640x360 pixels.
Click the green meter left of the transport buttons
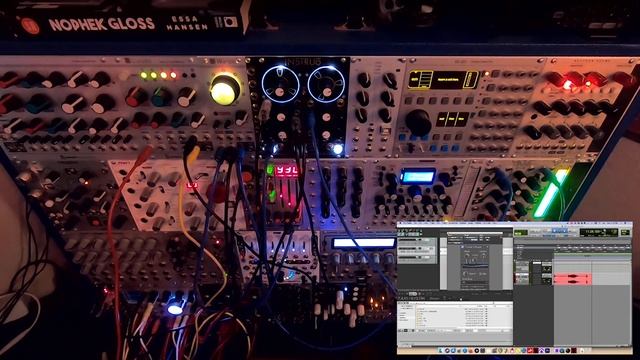point(521,233)
